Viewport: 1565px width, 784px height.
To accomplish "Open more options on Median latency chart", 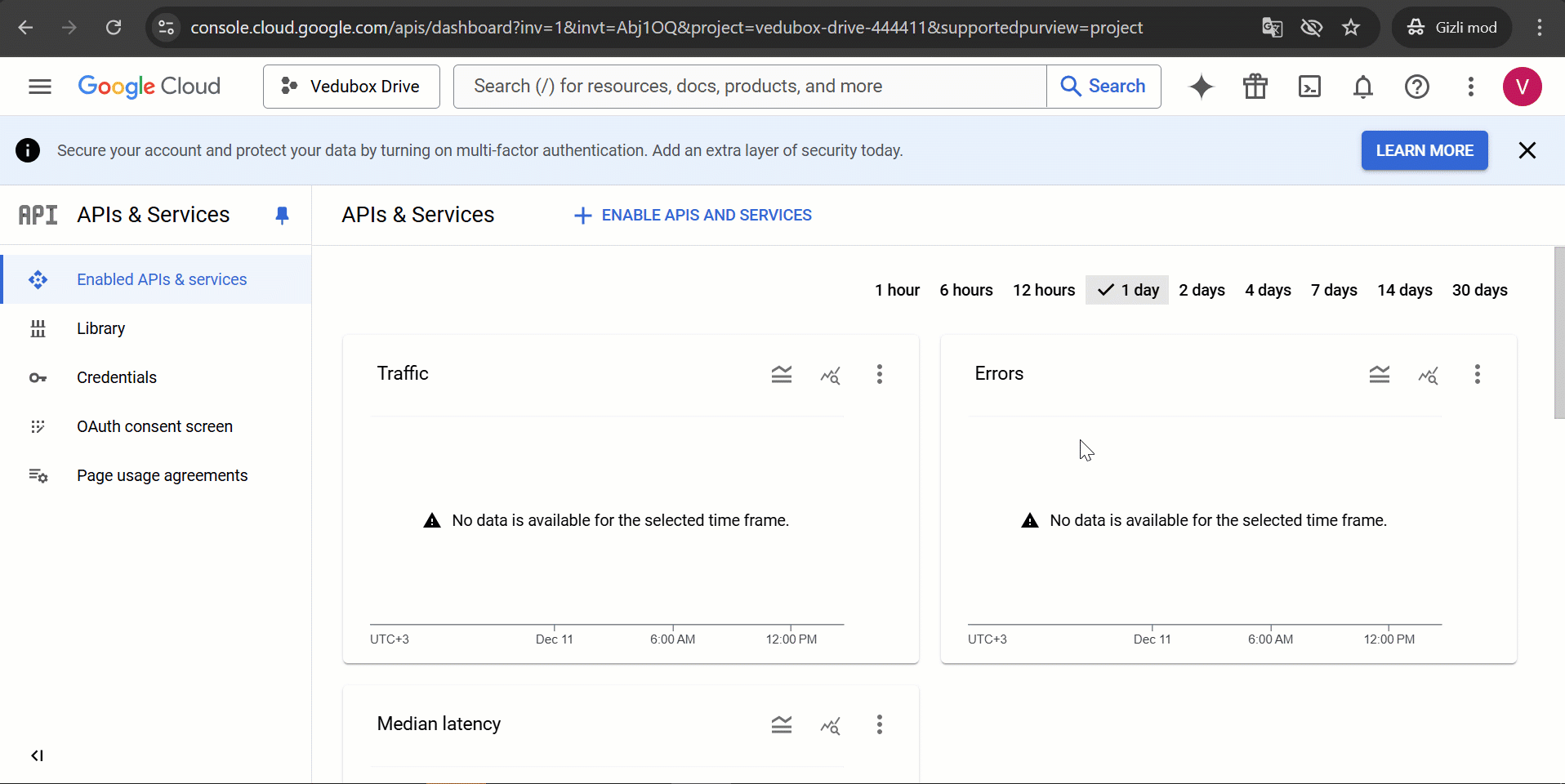I will [x=879, y=725].
